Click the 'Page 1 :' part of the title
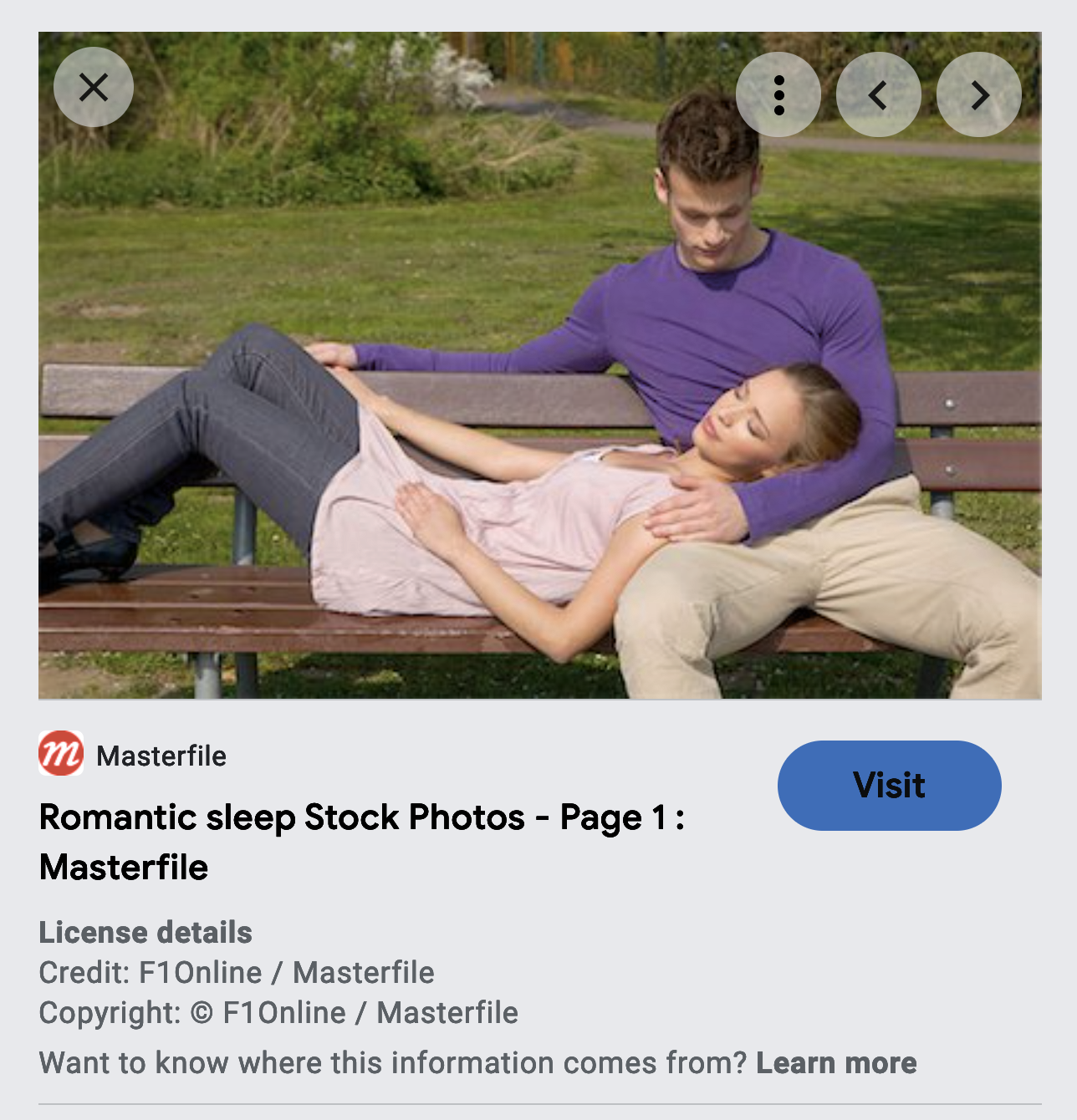 pos(622,817)
